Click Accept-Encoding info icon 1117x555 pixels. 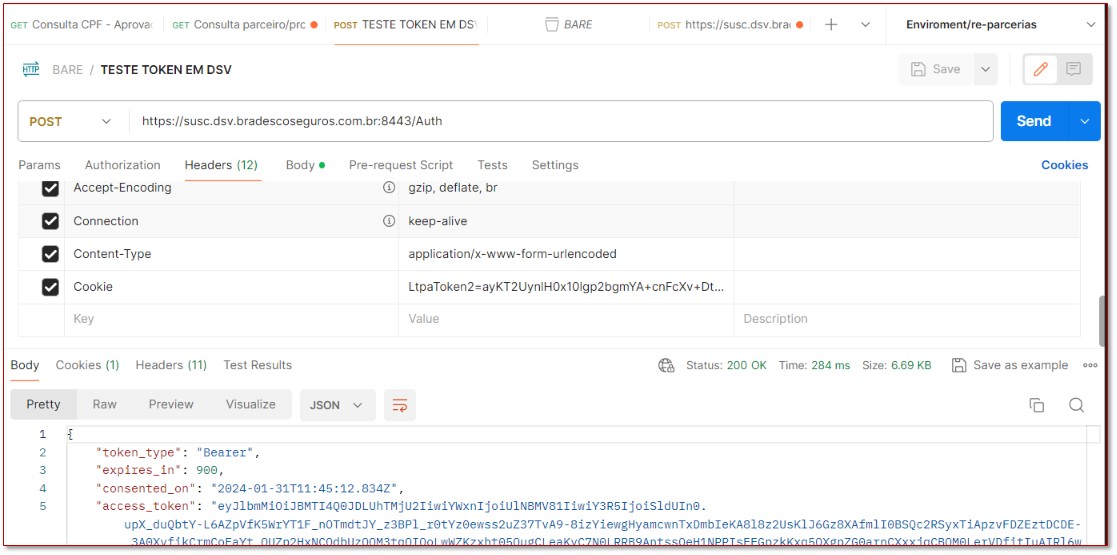point(389,188)
